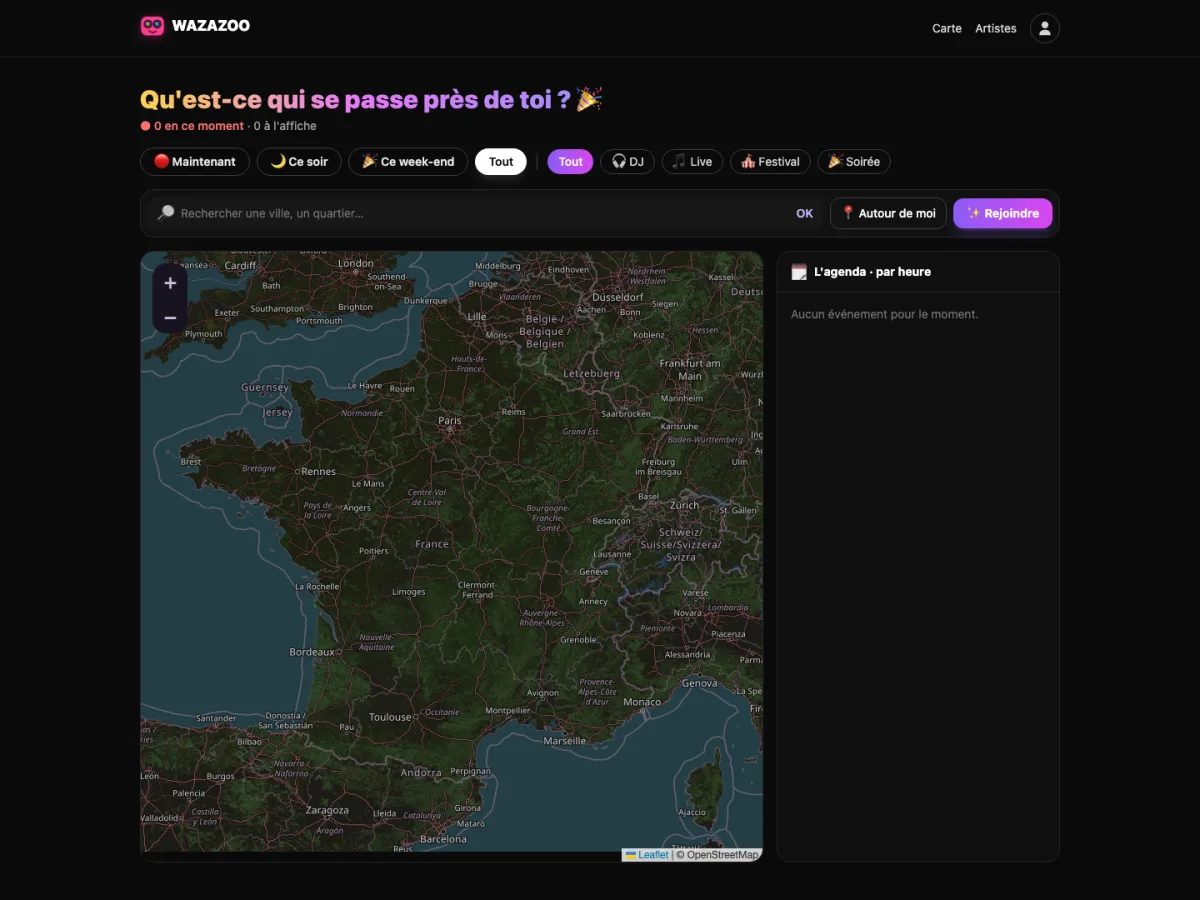Image resolution: width=1200 pixels, height=900 pixels.
Task: Focus the city search field
Action: click(485, 213)
